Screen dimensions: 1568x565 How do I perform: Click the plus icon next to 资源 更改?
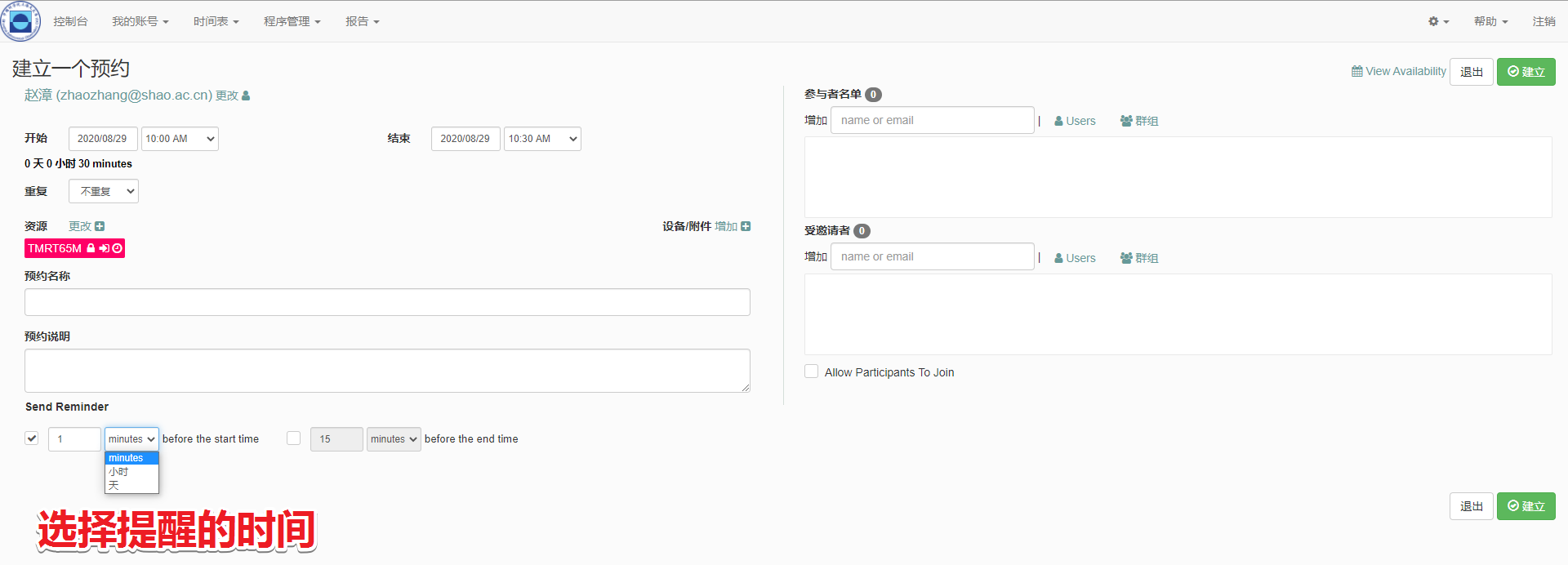(100, 226)
